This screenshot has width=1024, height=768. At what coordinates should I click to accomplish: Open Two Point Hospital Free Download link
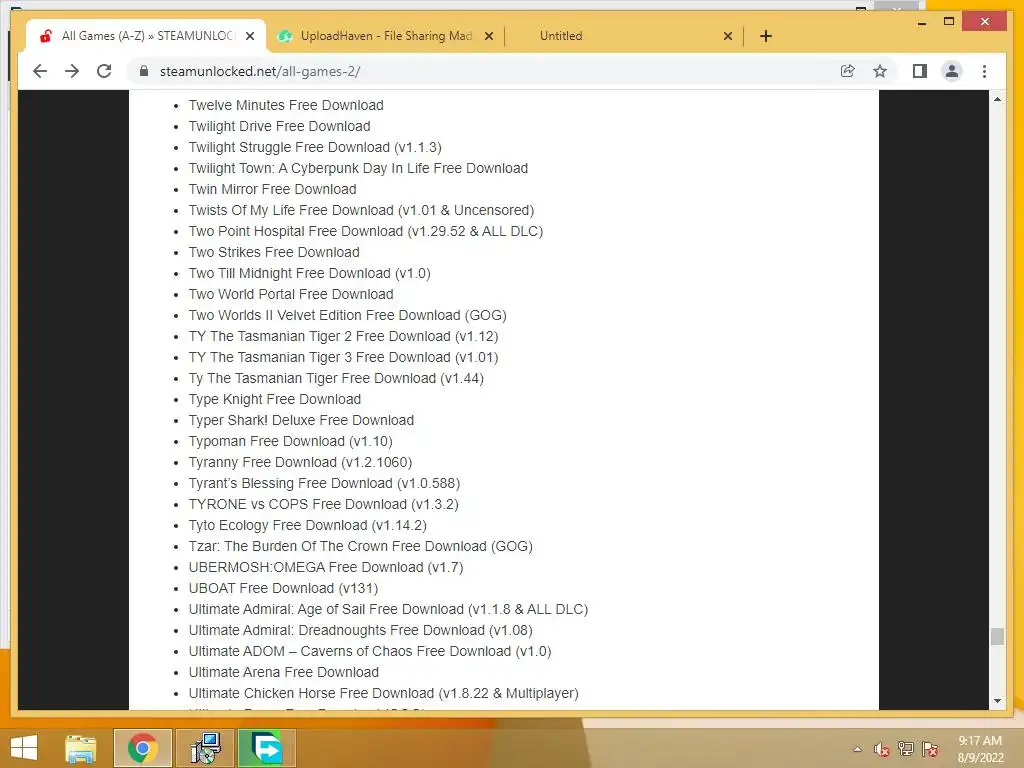pos(366,231)
